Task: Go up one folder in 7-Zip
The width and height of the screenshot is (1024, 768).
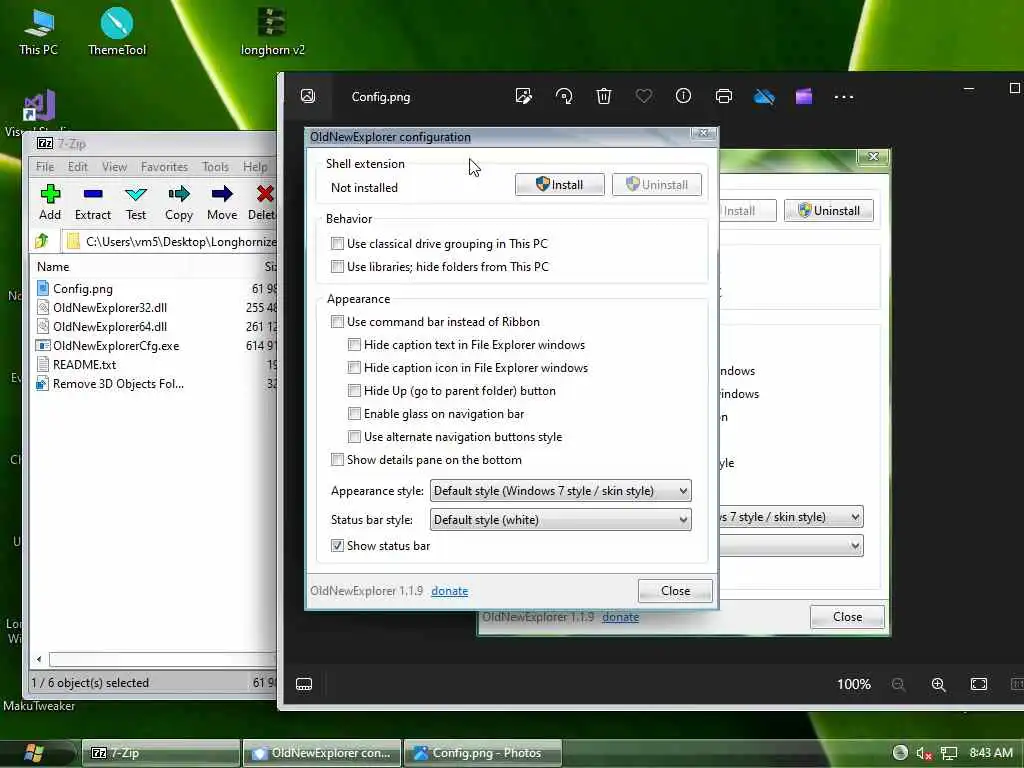Action: pyautogui.click(x=42, y=241)
